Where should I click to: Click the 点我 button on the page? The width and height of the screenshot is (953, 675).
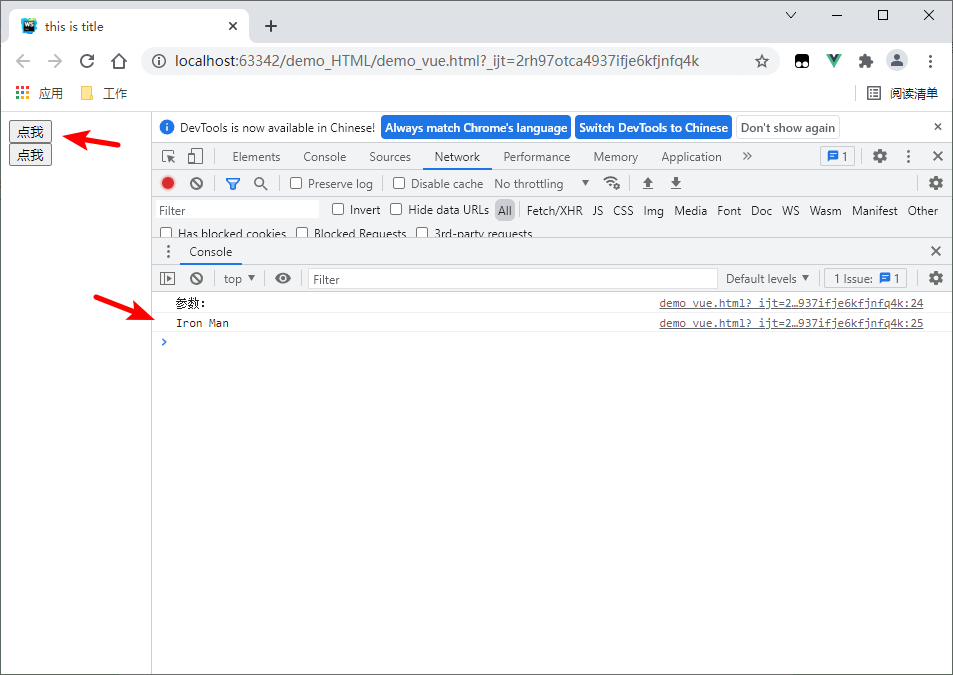coord(30,131)
